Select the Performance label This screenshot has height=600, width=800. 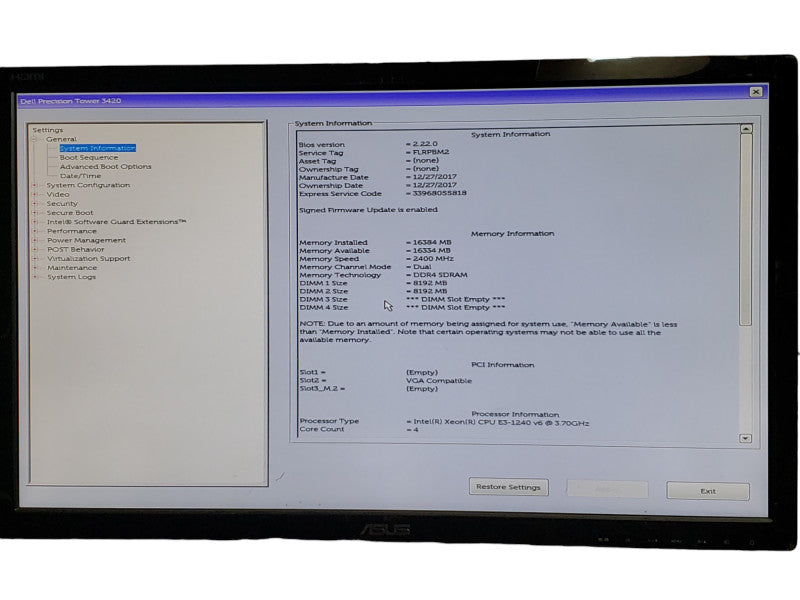71,231
